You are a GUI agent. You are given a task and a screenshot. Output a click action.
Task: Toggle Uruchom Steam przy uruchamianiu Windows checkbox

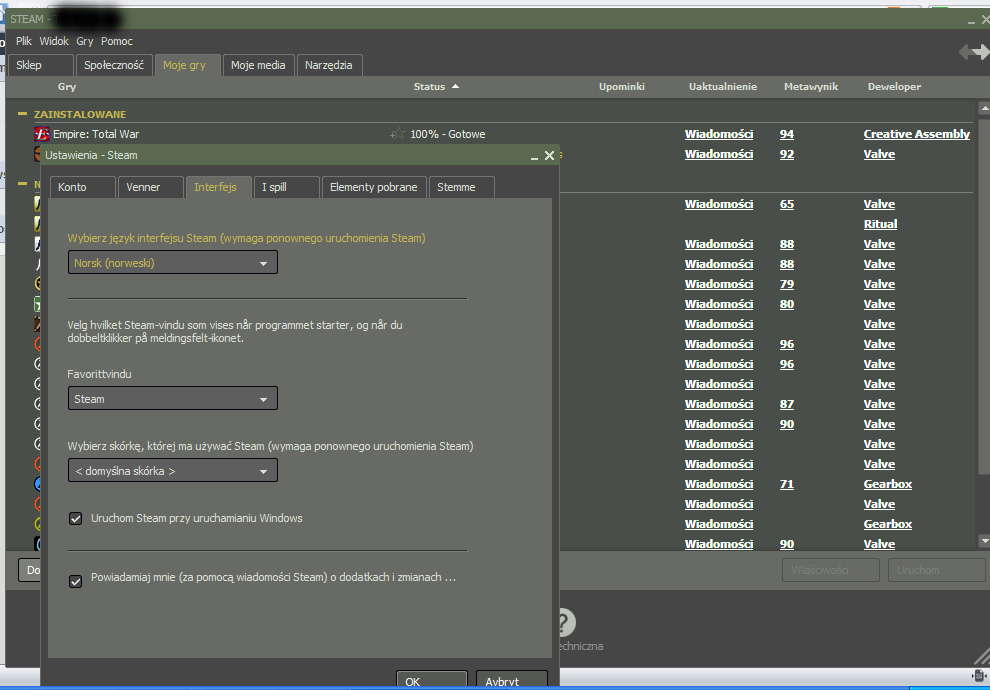(x=76, y=518)
